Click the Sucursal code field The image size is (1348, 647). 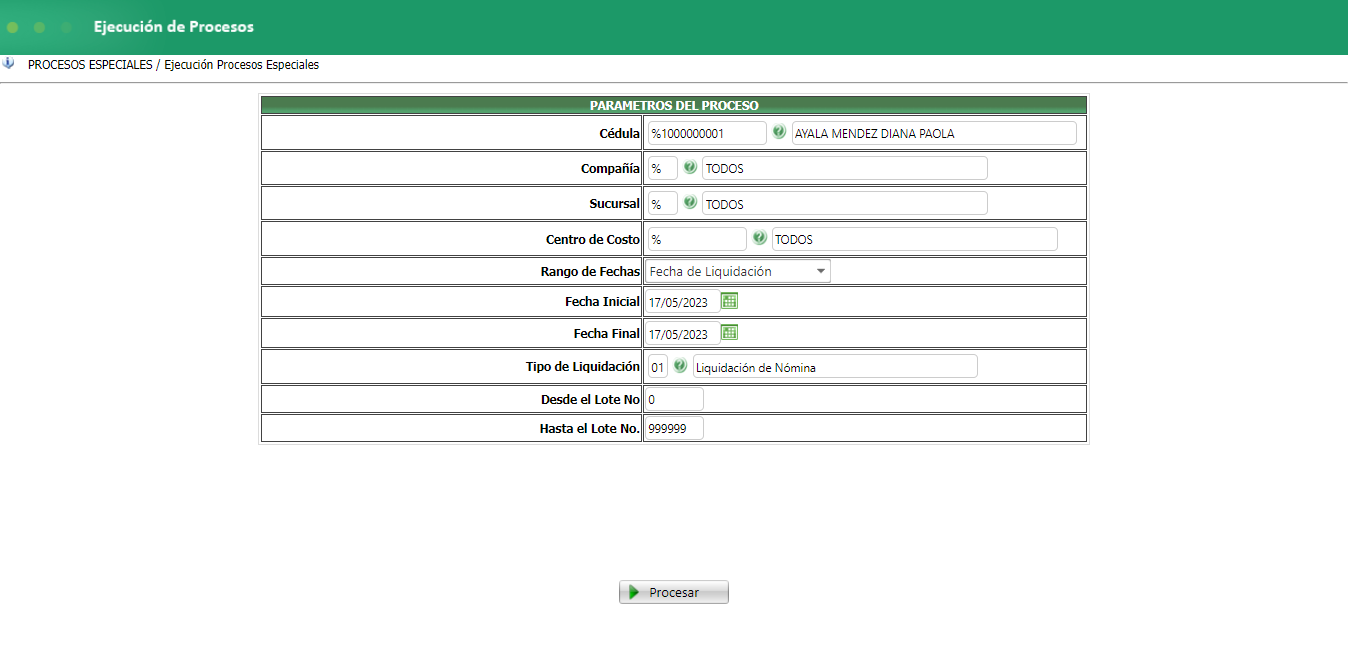(x=663, y=204)
